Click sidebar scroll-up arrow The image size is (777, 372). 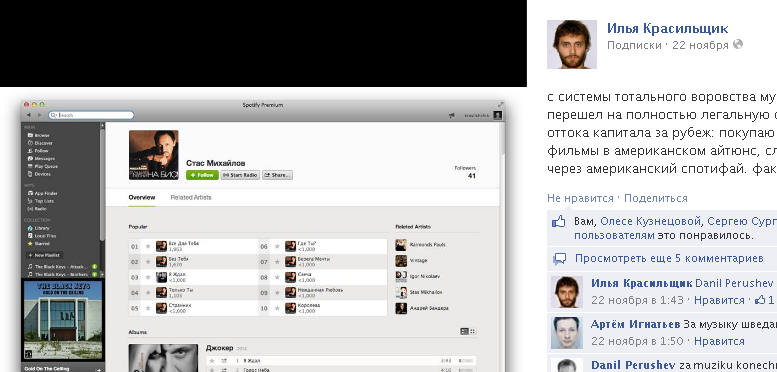tap(103, 126)
